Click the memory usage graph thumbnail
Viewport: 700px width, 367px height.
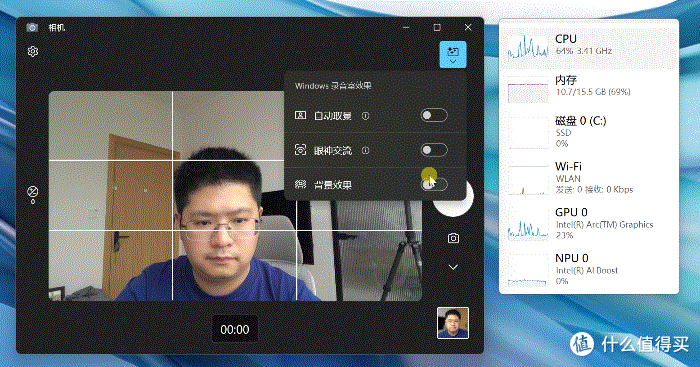point(528,89)
